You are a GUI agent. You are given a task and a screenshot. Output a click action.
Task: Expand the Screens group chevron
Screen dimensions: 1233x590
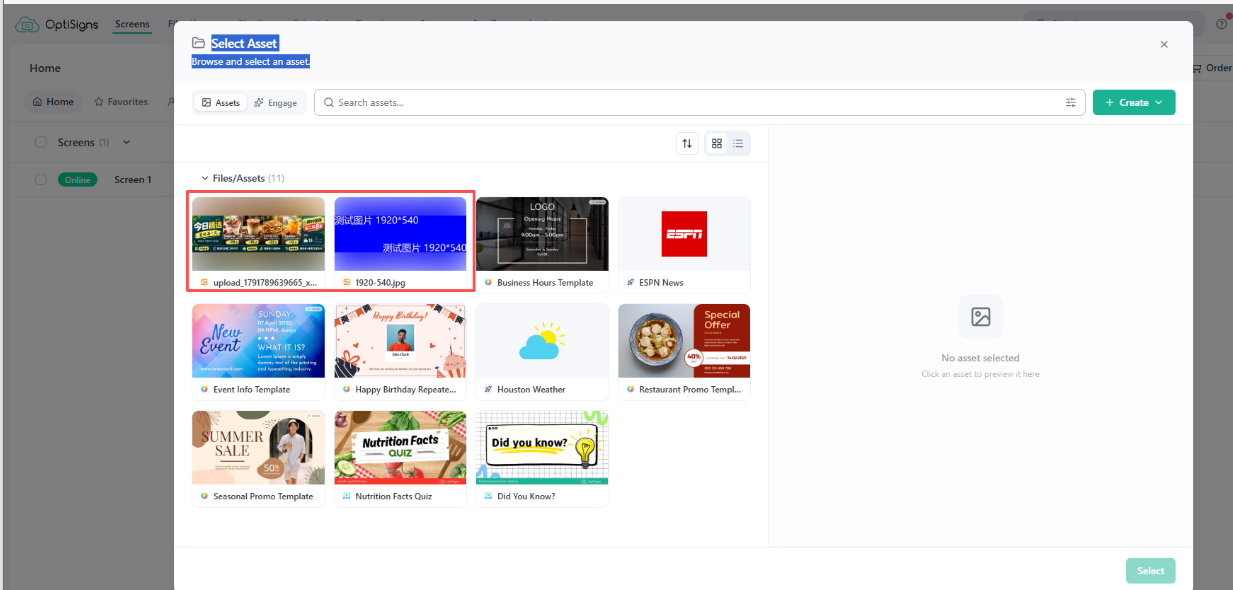(x=126, y=142)
